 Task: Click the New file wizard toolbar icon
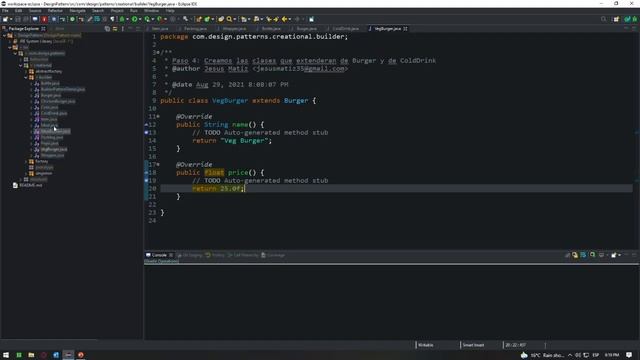coord(5,19)
